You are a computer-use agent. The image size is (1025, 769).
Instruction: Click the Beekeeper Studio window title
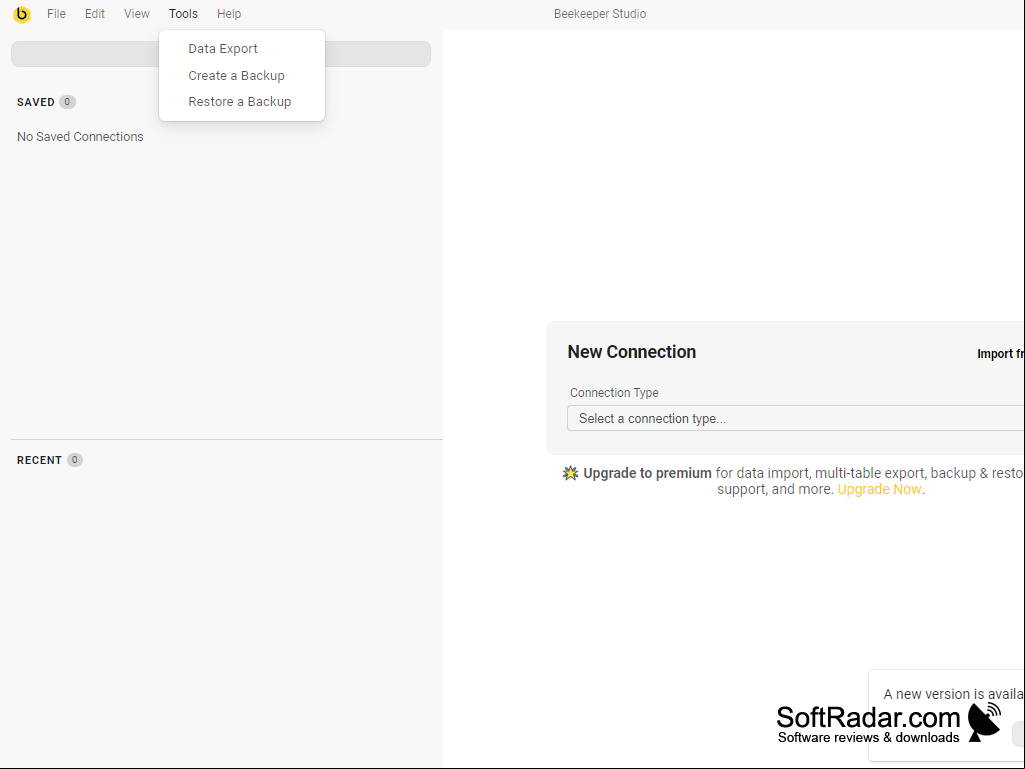(600, 14)
